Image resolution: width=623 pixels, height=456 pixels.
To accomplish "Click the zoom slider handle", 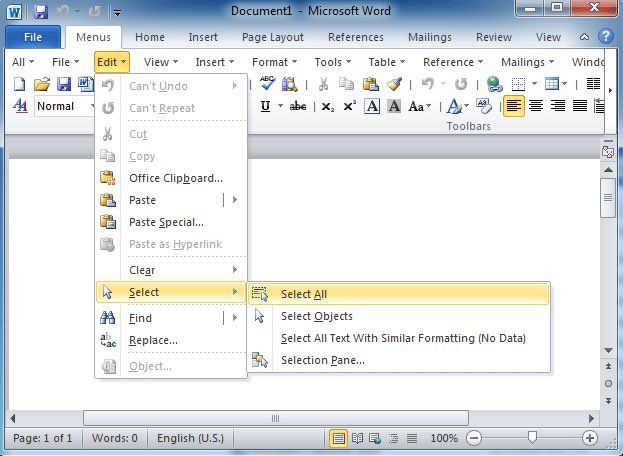I will [x=531, y=438].
